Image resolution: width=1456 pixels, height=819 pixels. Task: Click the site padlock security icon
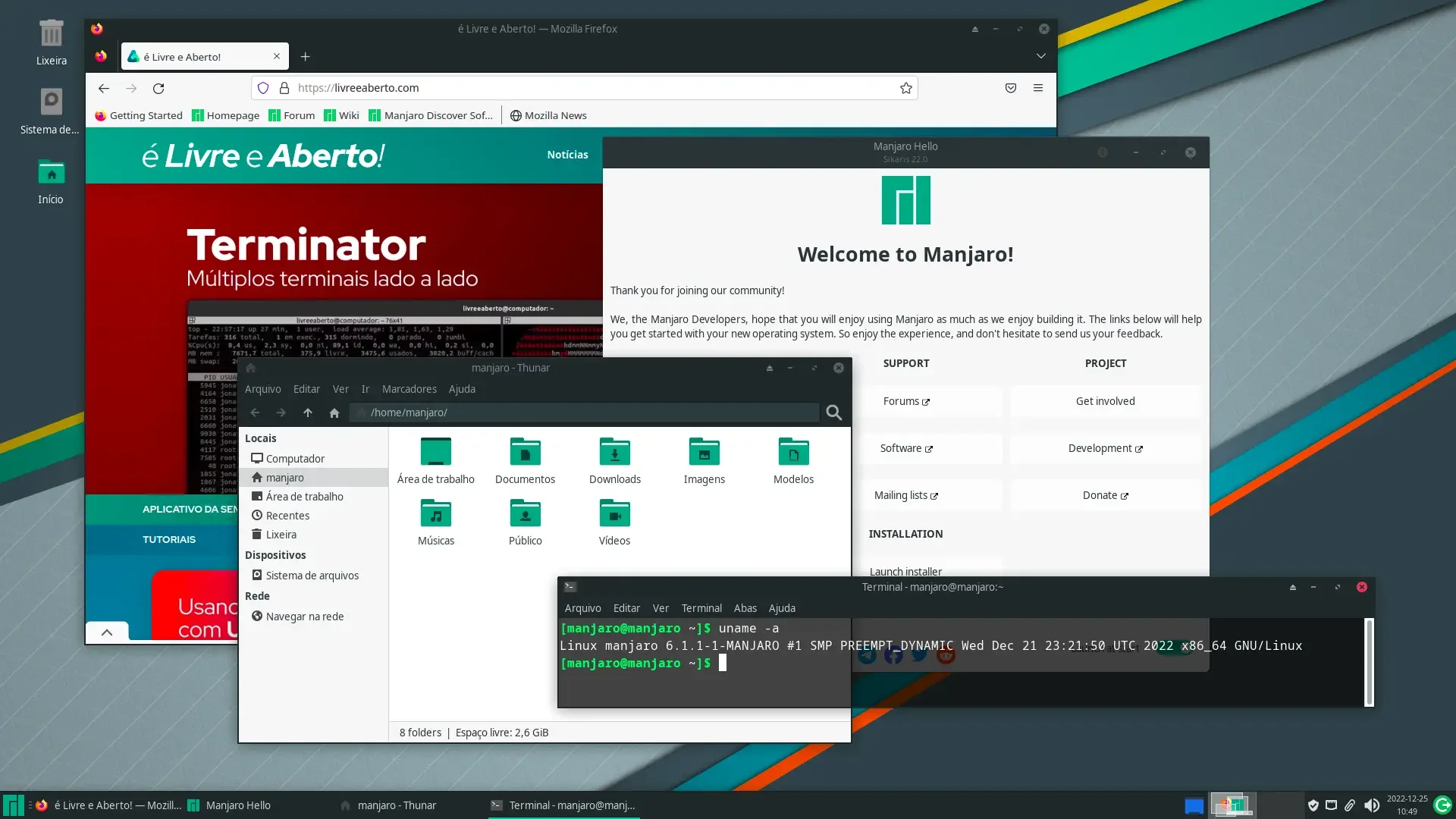point(284,88)
